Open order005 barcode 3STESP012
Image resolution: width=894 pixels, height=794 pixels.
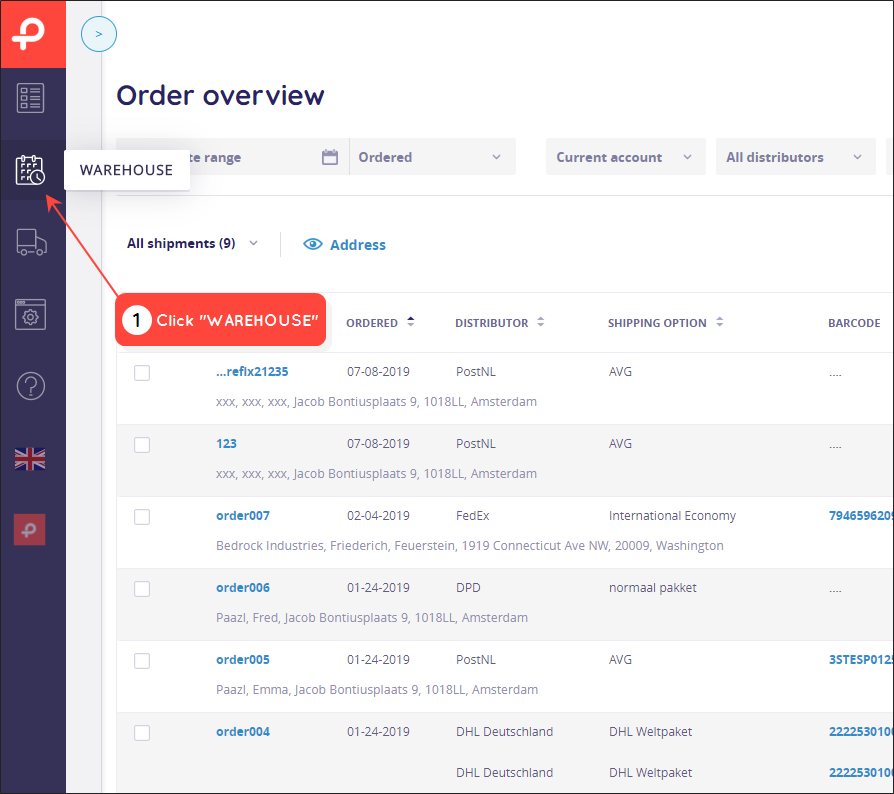(x=860, y=659)
